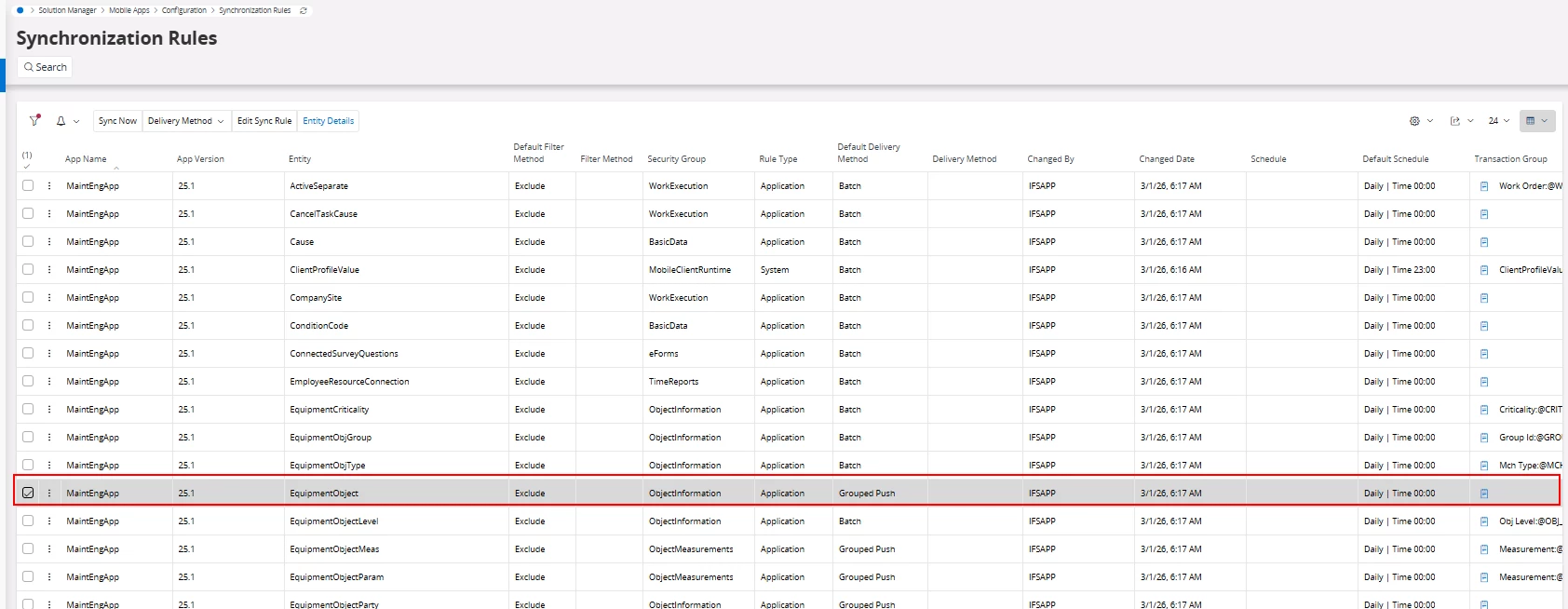Click transaction group icon in EquipmentObjGroup row

pos(1484,438)
